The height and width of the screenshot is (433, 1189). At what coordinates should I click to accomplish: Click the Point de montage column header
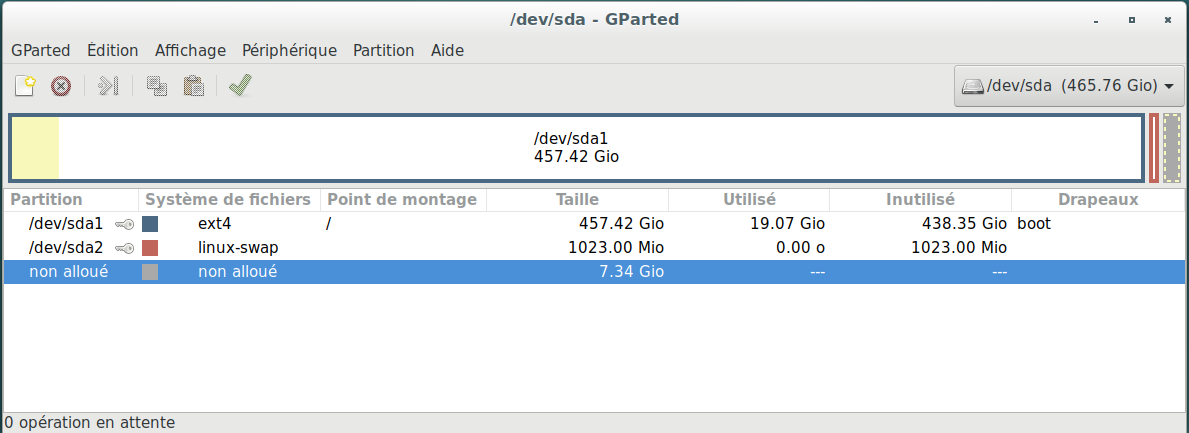402,200
